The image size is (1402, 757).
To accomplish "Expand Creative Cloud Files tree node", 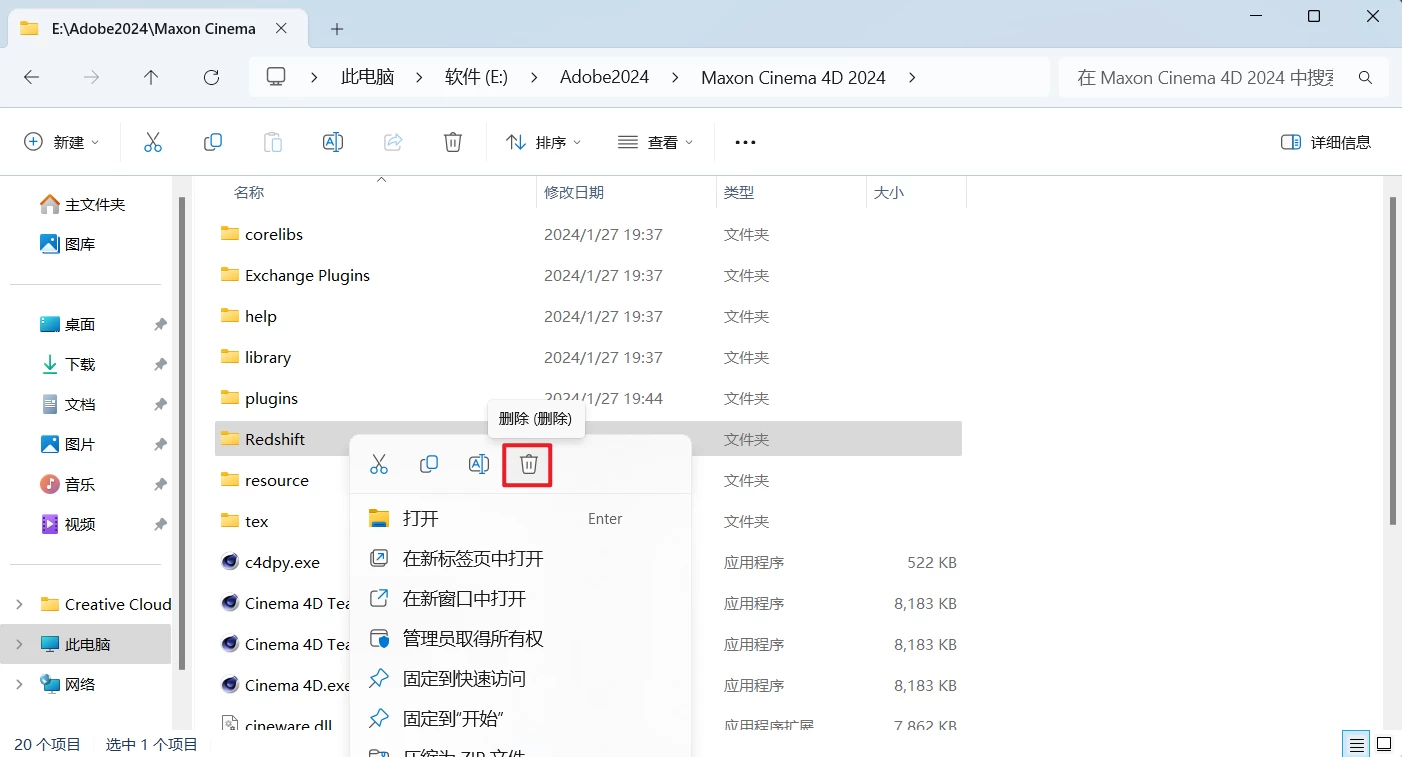I will (19, 604).
